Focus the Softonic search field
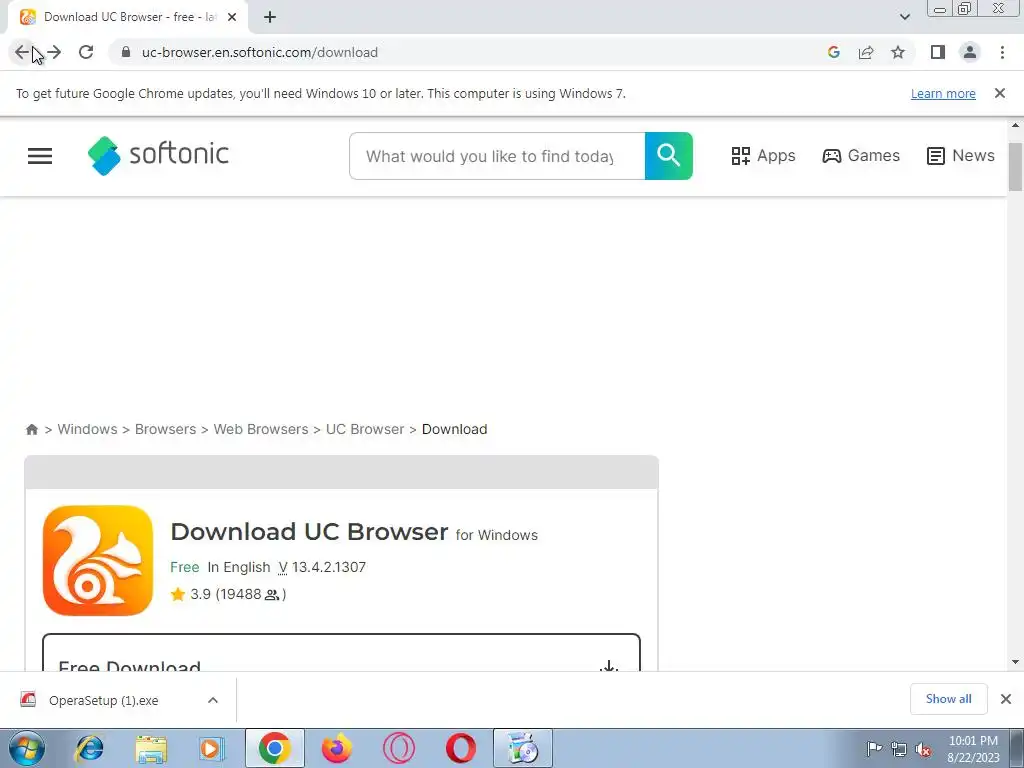The image size is (1024, 768). click(x=497, y=156)
